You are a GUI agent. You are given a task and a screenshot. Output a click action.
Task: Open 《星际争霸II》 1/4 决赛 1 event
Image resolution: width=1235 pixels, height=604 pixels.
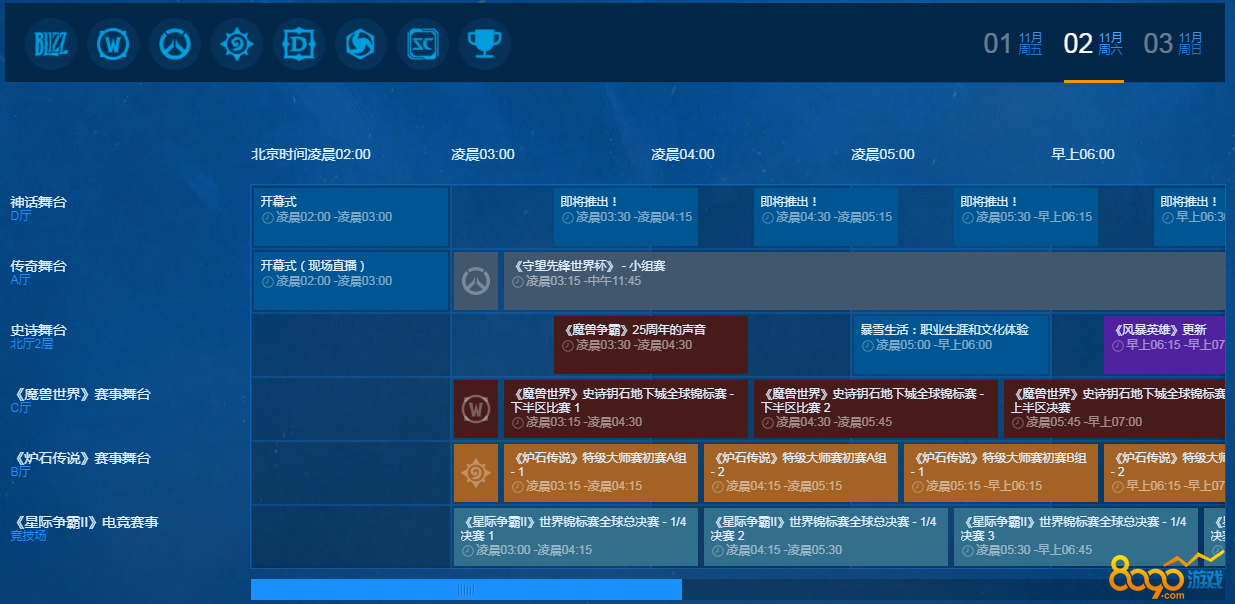tap(575, 537)
